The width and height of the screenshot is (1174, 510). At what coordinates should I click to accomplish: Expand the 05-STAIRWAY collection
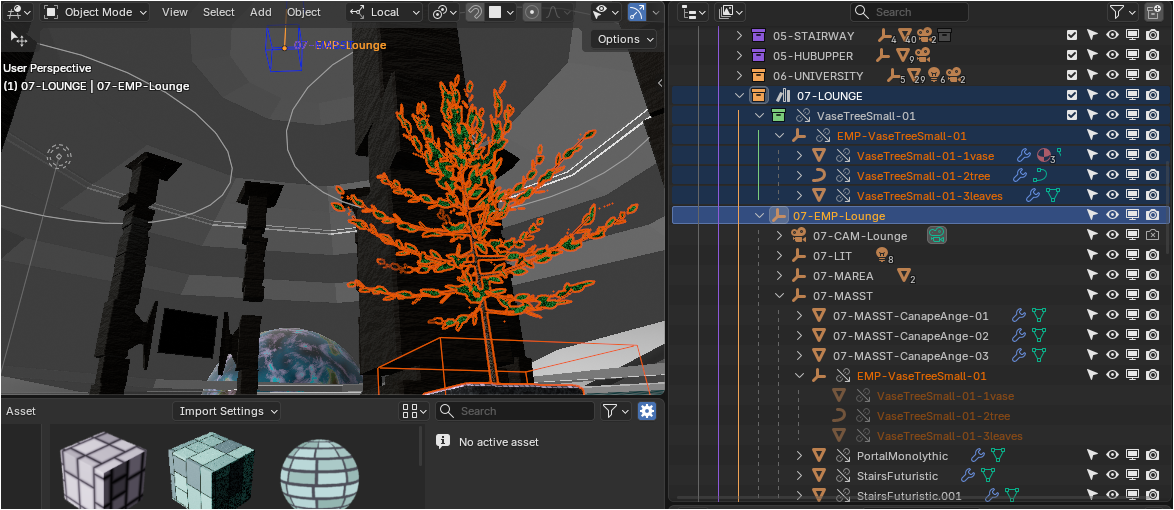(x=739, y=35)
